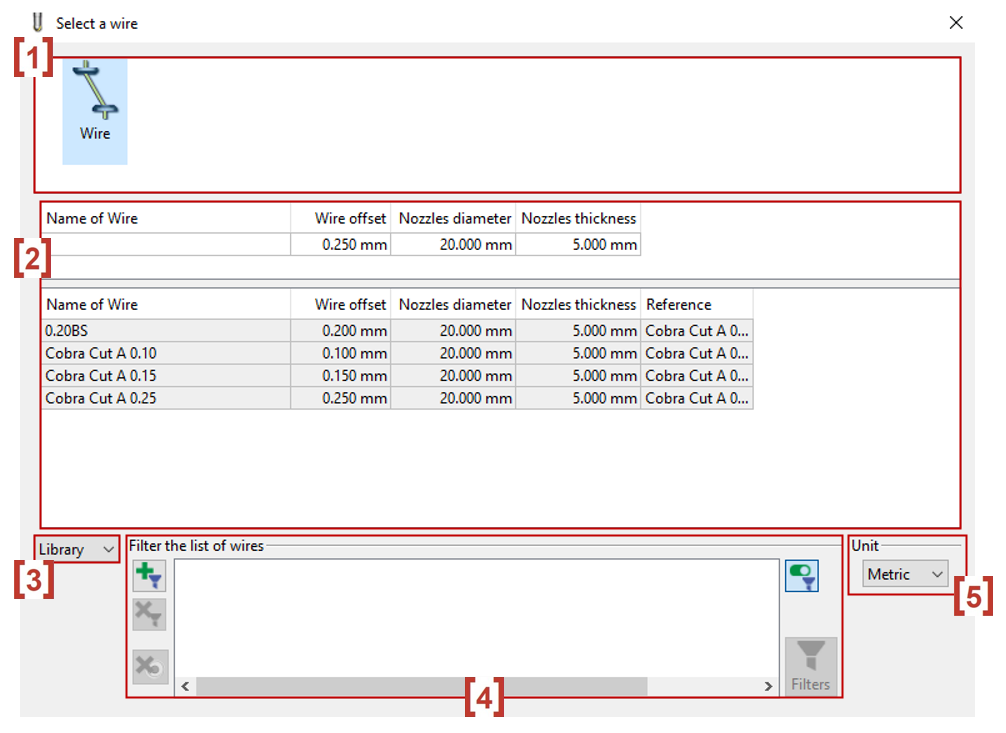The image size is (1006, 733).
Task: Click the Filters funnel button
Action: pyautogui.click(x=810, y=665)
